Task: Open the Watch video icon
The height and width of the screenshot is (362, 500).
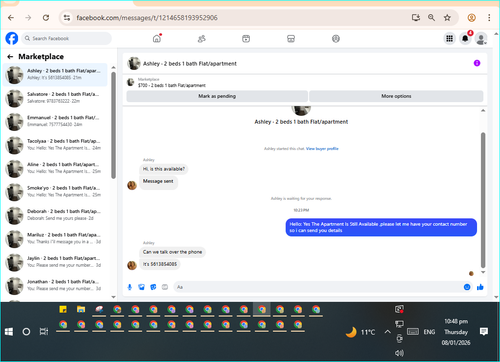Action: (x=246, y=39)
